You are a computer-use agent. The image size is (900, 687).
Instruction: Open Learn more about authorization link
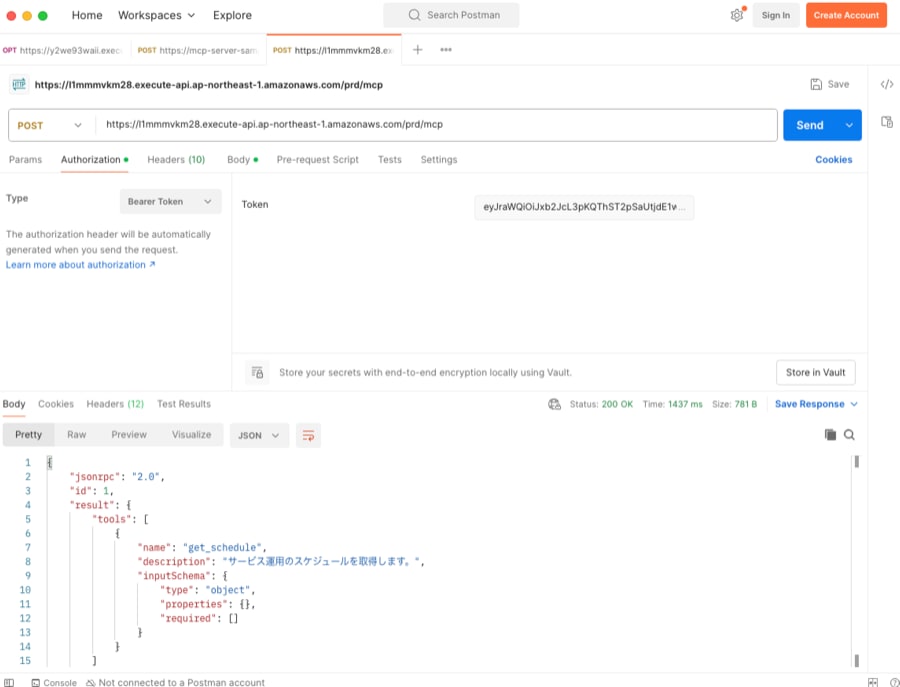pyautogui.click(x=80, y=265)
